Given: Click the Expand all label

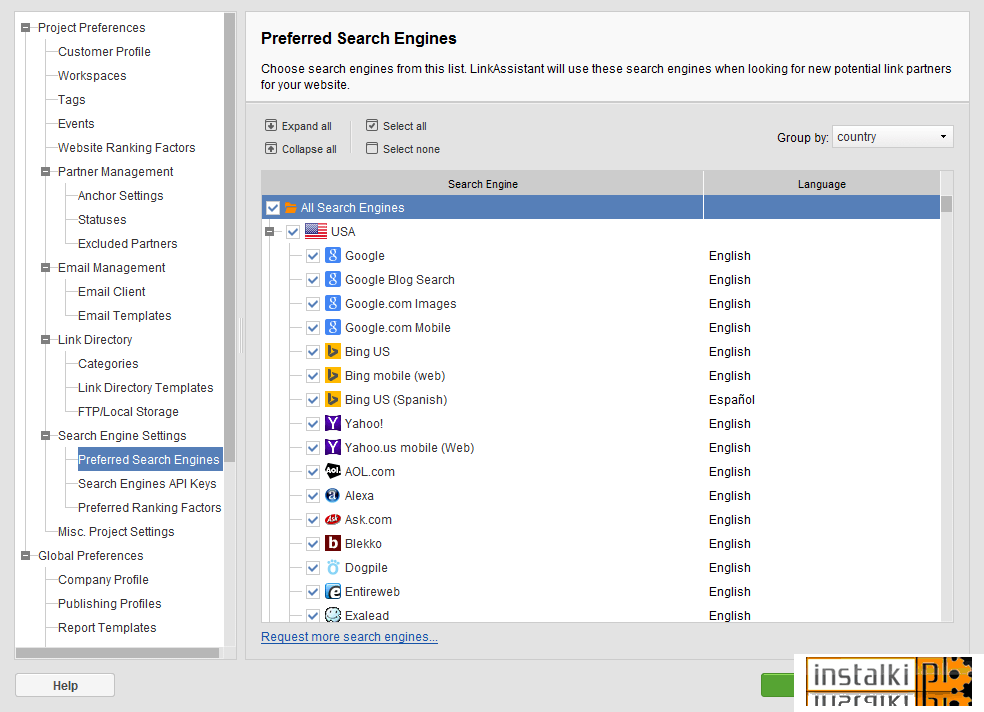Looking at the screenshot, I should (x=307, y=126).
